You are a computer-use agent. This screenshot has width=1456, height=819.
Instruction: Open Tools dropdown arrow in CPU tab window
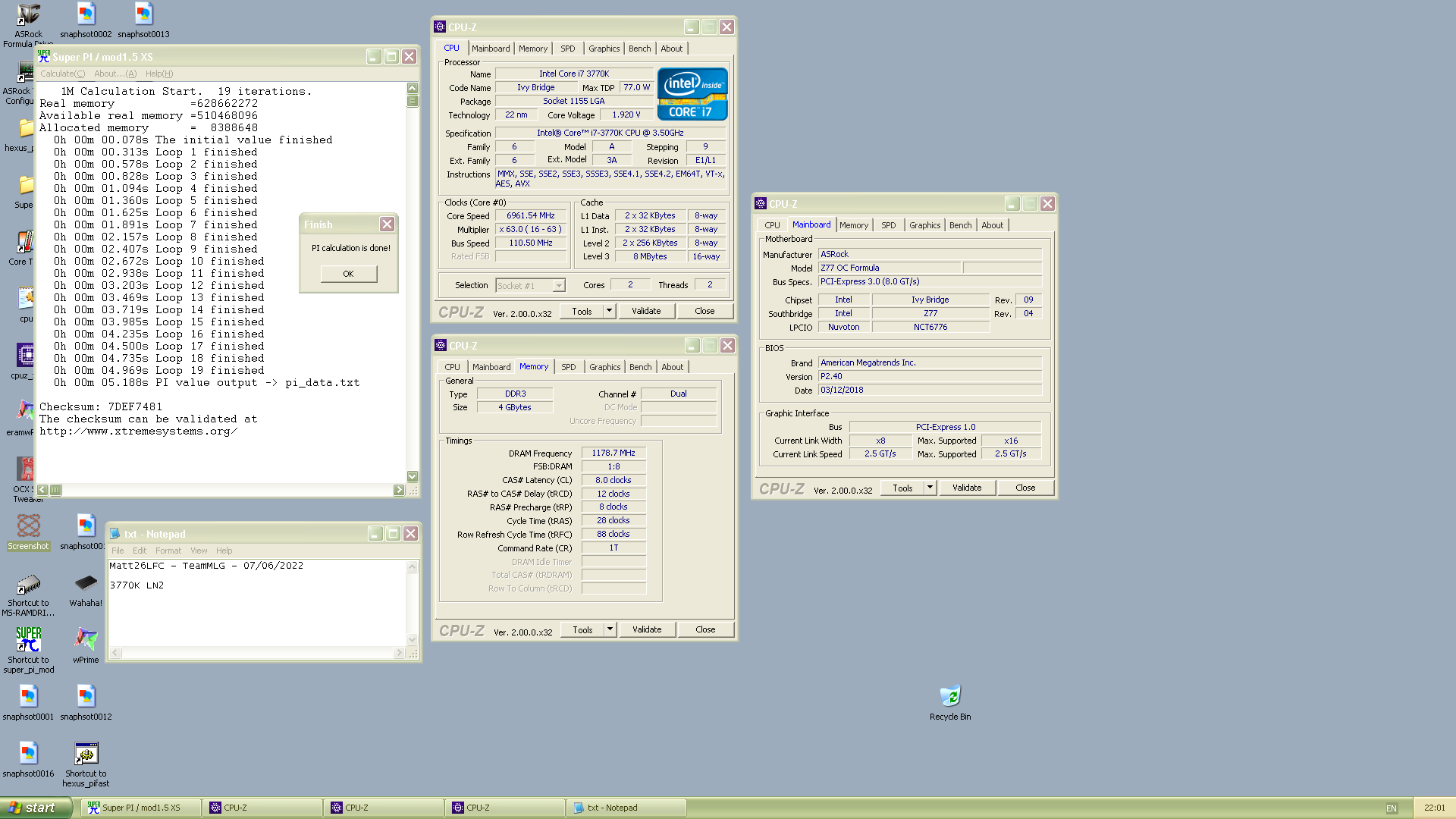(x=609, y=311)
